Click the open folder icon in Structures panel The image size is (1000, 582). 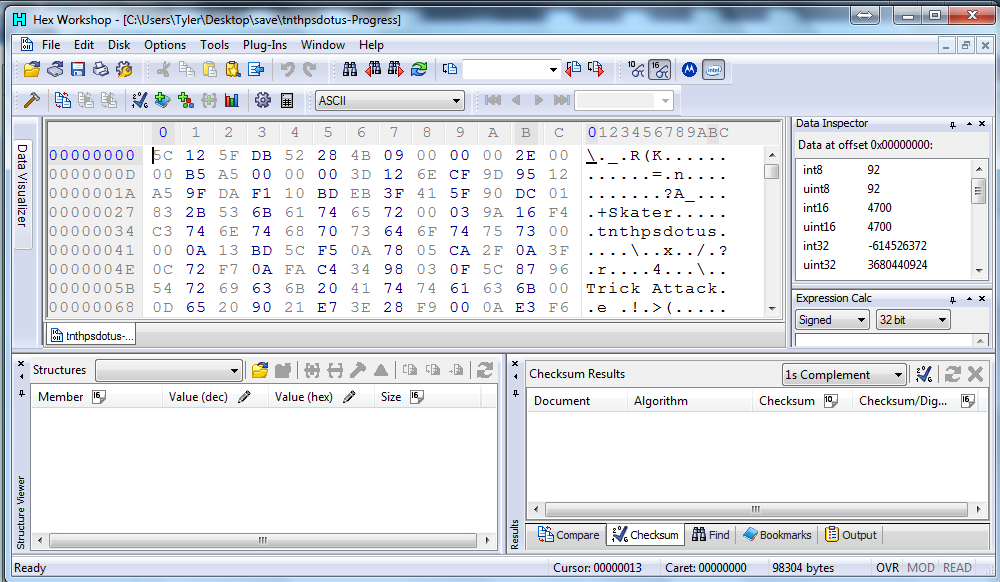pyautogui.click(x=260, y=370)
